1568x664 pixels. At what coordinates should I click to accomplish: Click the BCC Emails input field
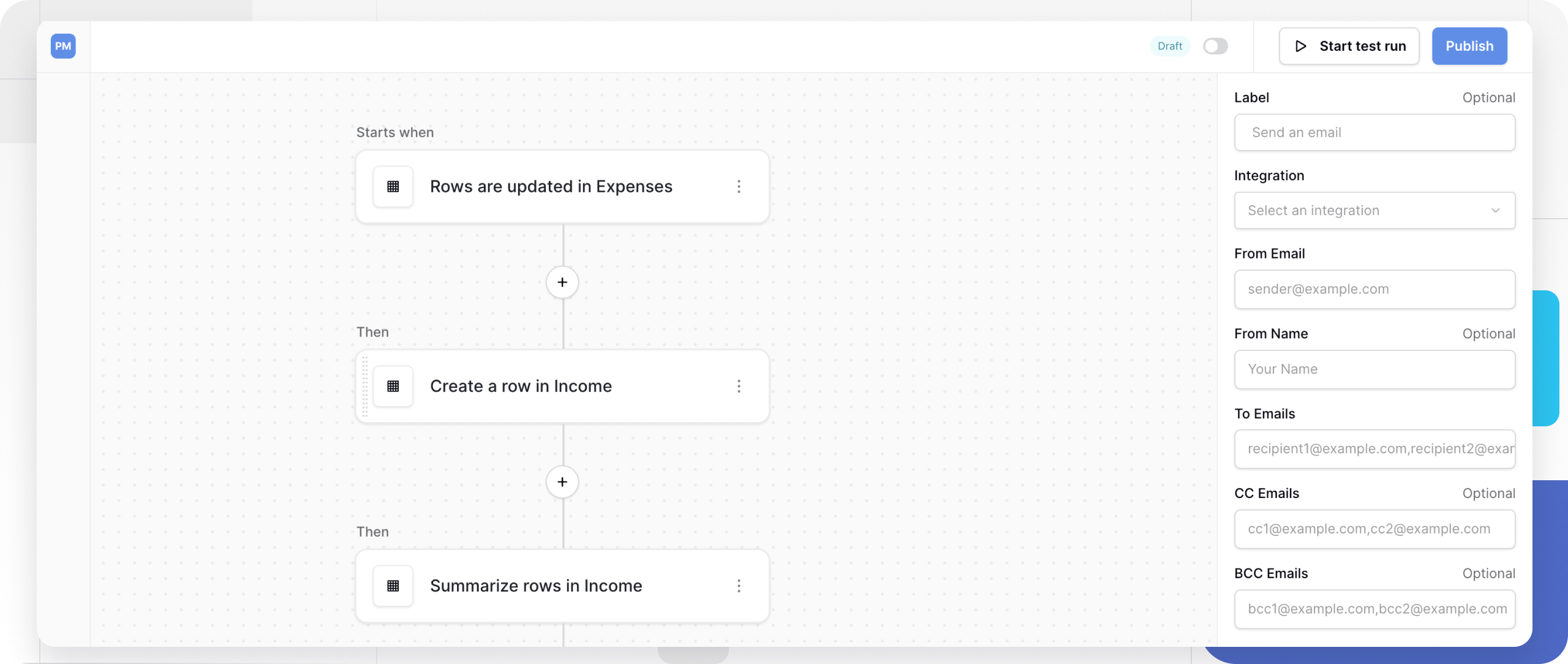click(x=1374, y=609)
